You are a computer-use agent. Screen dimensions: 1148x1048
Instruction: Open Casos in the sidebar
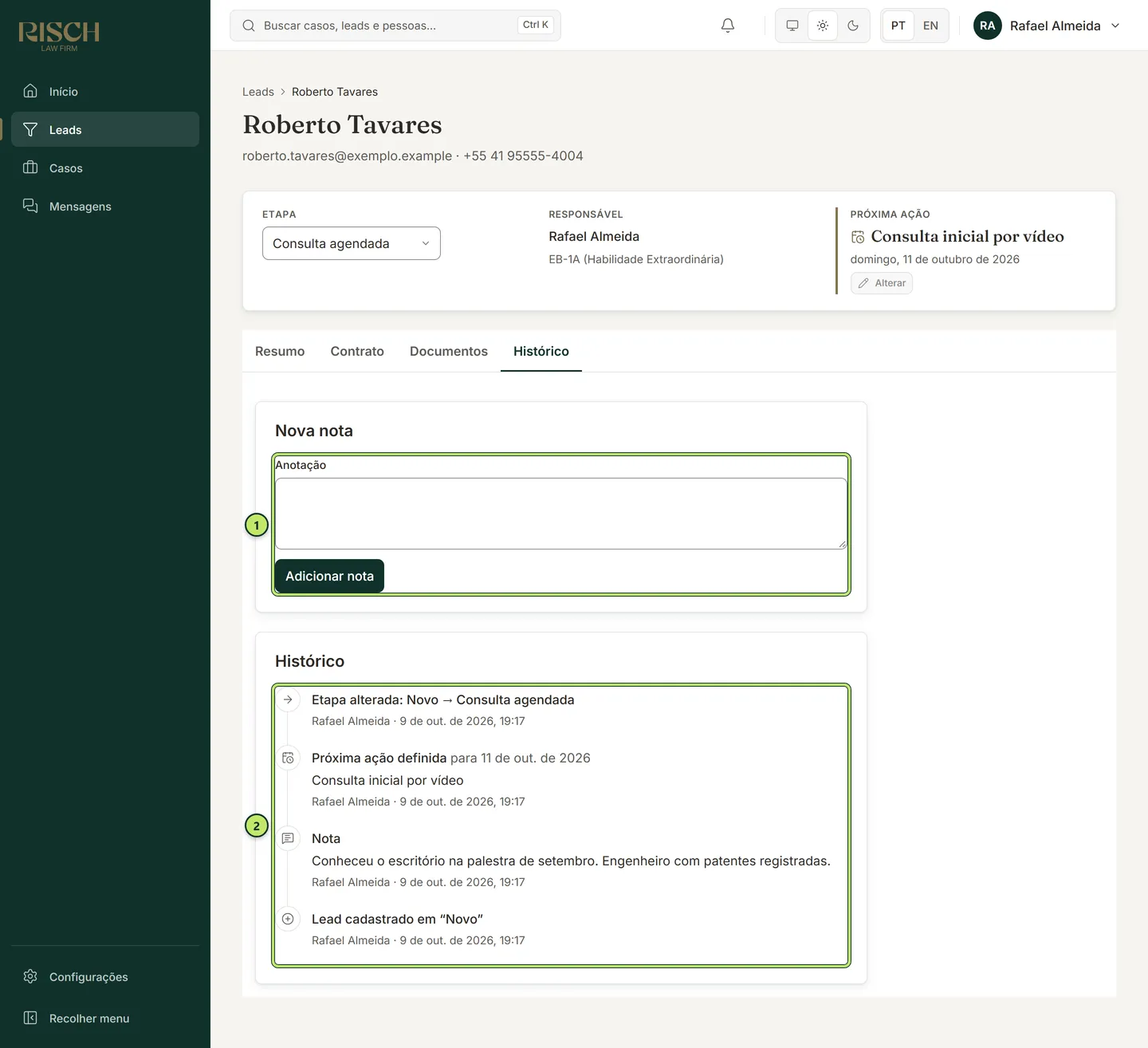click(105, 167)
